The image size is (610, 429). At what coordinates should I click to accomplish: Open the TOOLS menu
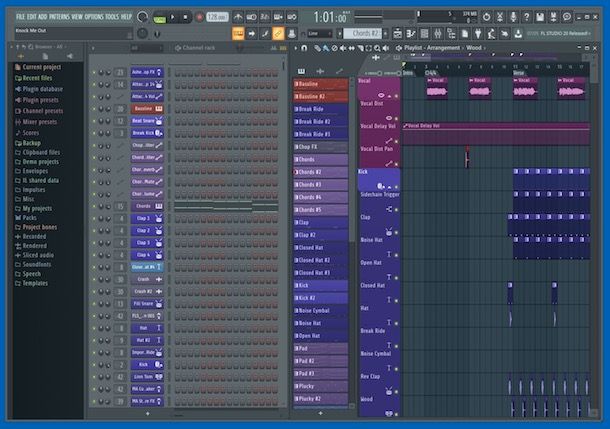point(112,17)
